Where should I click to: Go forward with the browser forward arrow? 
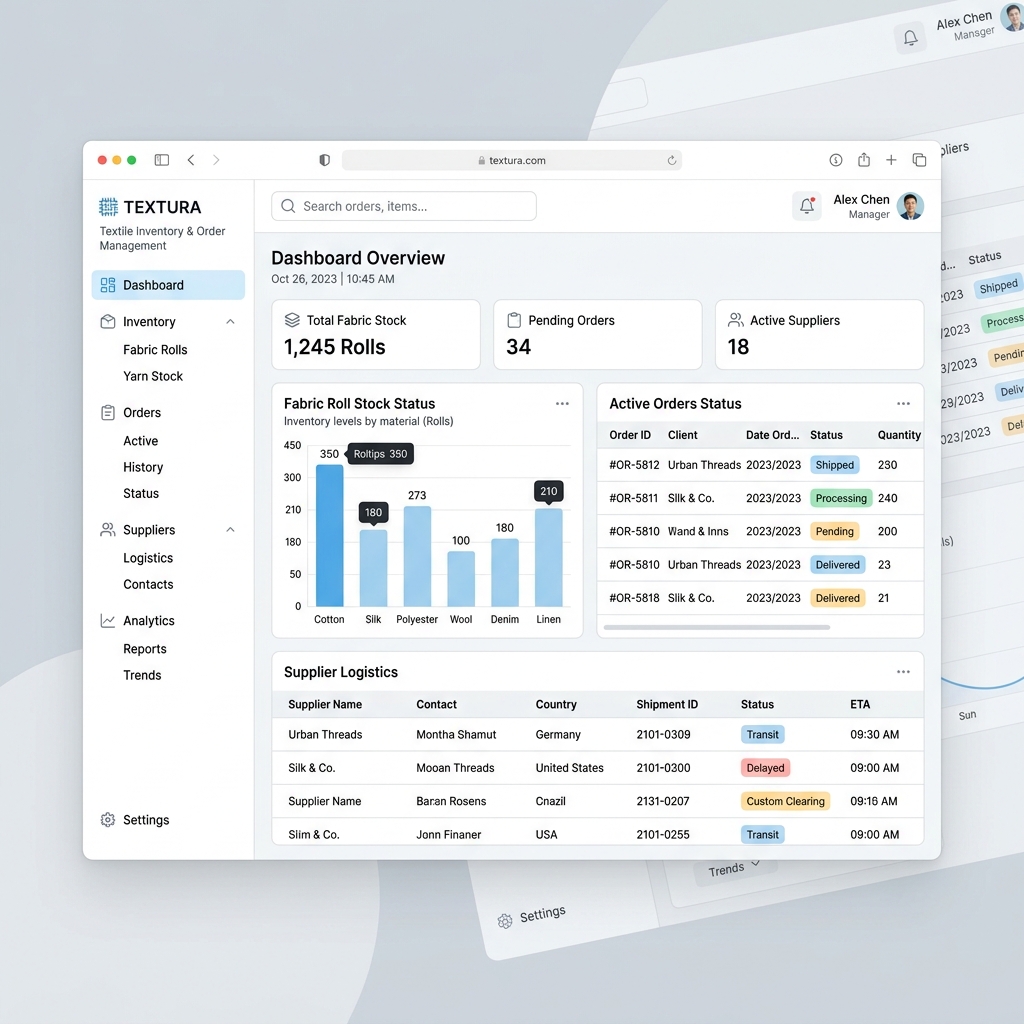pos(216,160)
